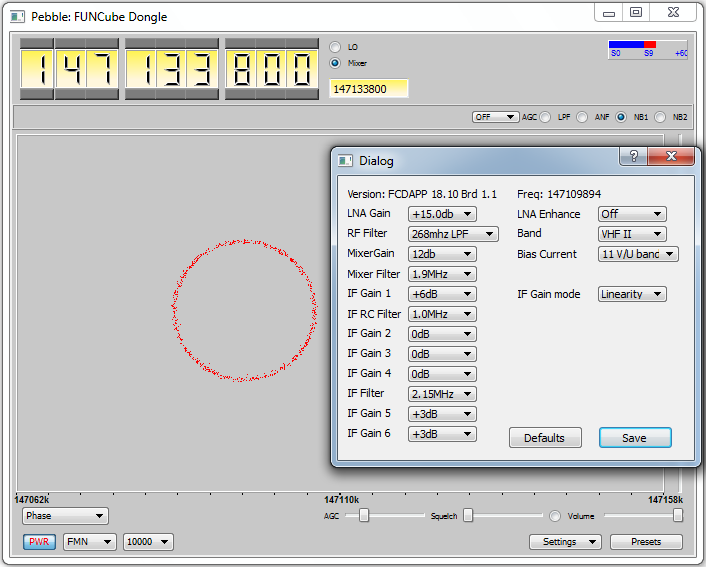Screen dimensions: 706x567
Task: Open the IF Gain 3 dropdown
Action: click(442, 354)
